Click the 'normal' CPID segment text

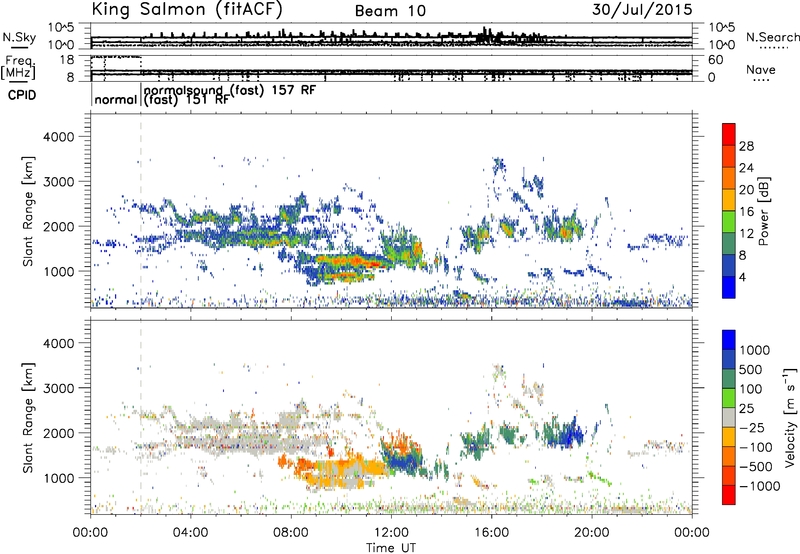(116, 99)
